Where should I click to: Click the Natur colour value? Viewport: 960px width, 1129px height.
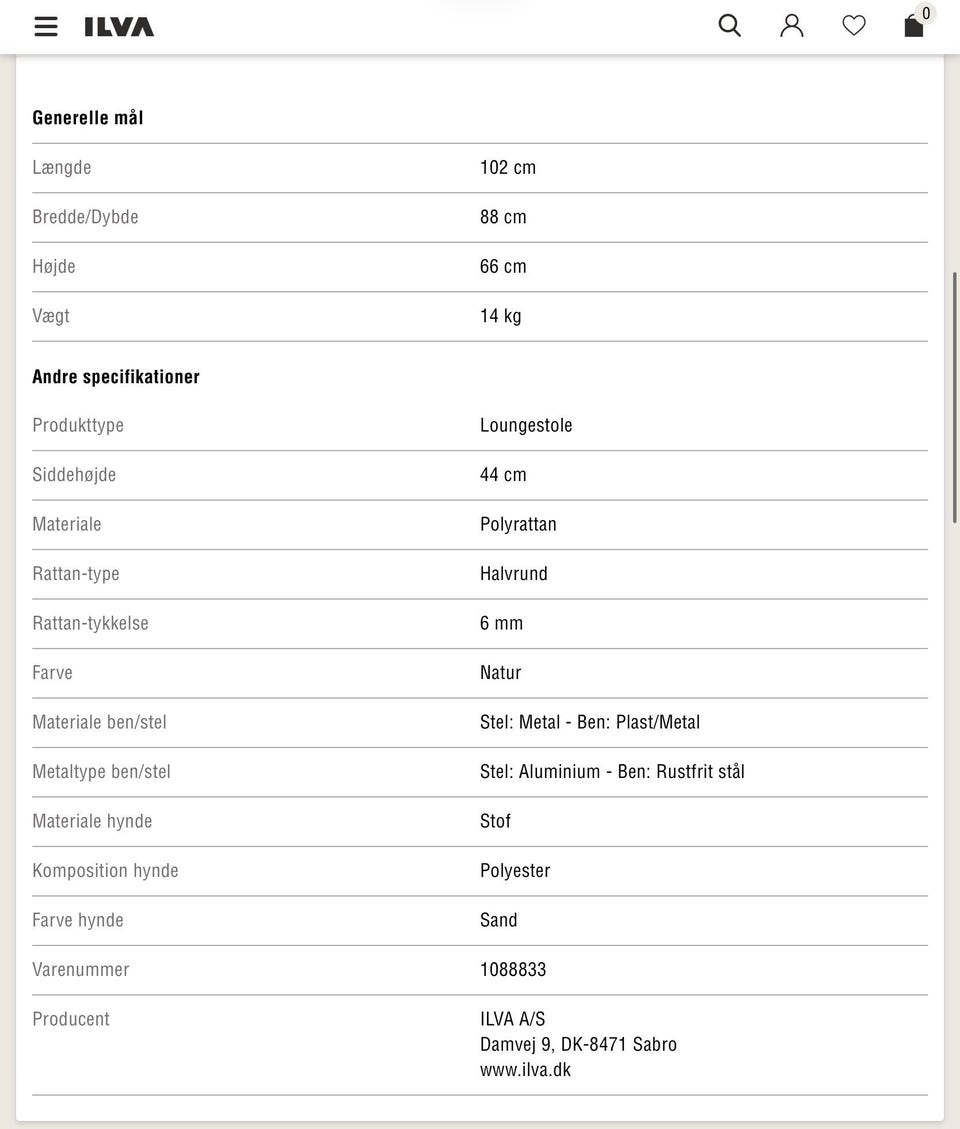501,673
